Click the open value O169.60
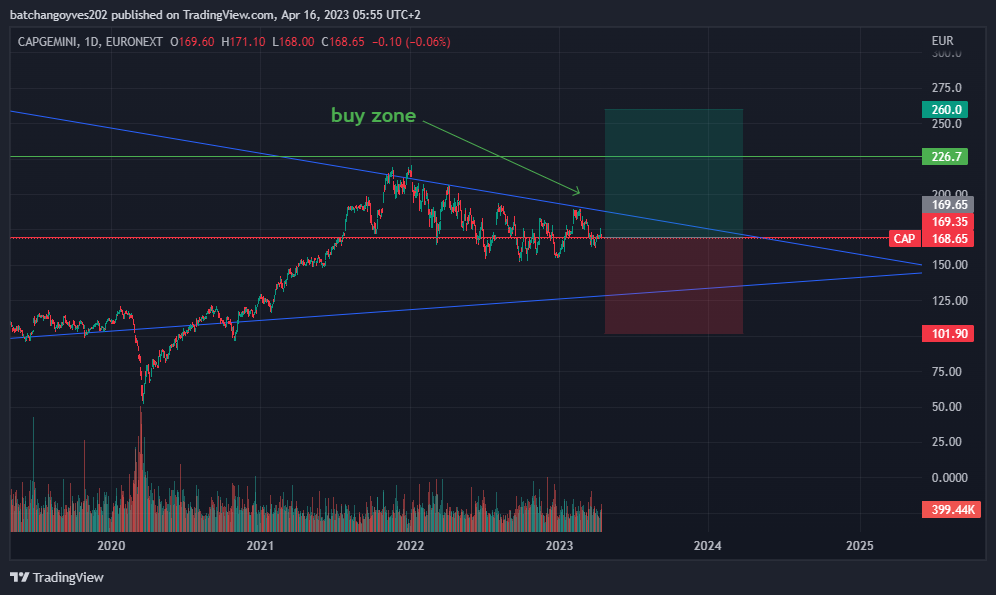The image size is (996, 595). (x=192, y=42)
